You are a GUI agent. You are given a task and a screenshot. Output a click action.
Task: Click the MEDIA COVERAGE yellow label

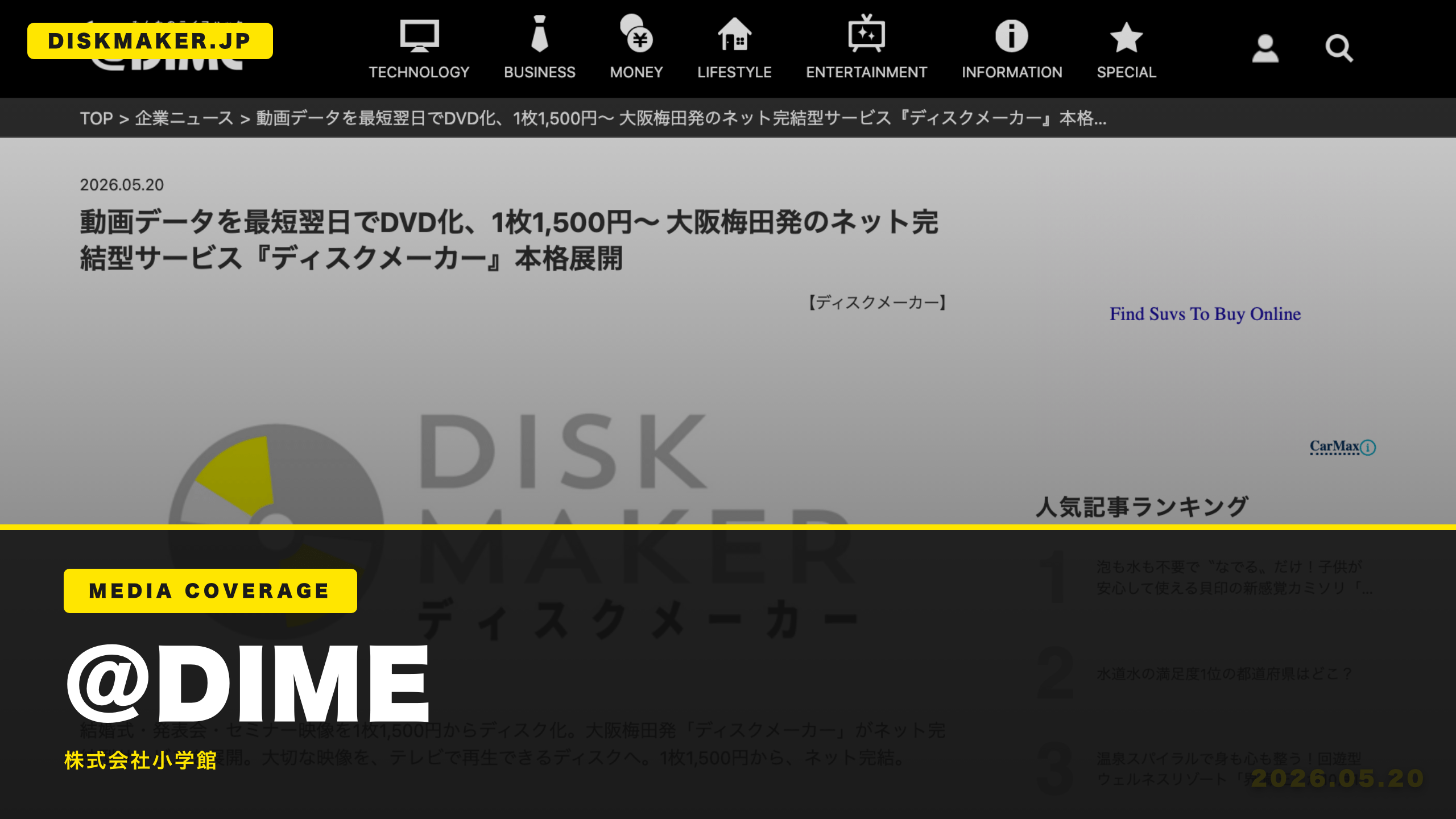pos(210,591)
